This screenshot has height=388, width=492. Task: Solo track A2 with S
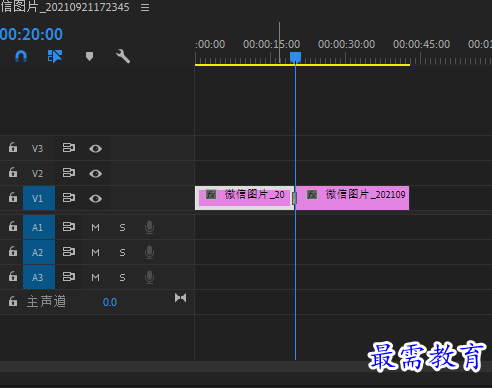[x=122, y=253]
